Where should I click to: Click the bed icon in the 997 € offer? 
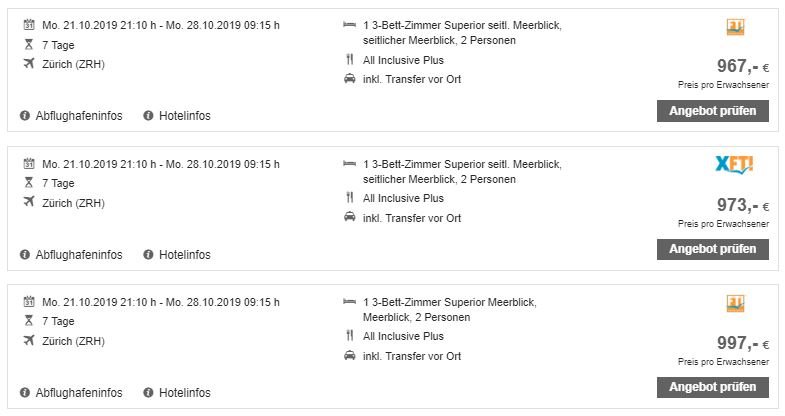349,302
